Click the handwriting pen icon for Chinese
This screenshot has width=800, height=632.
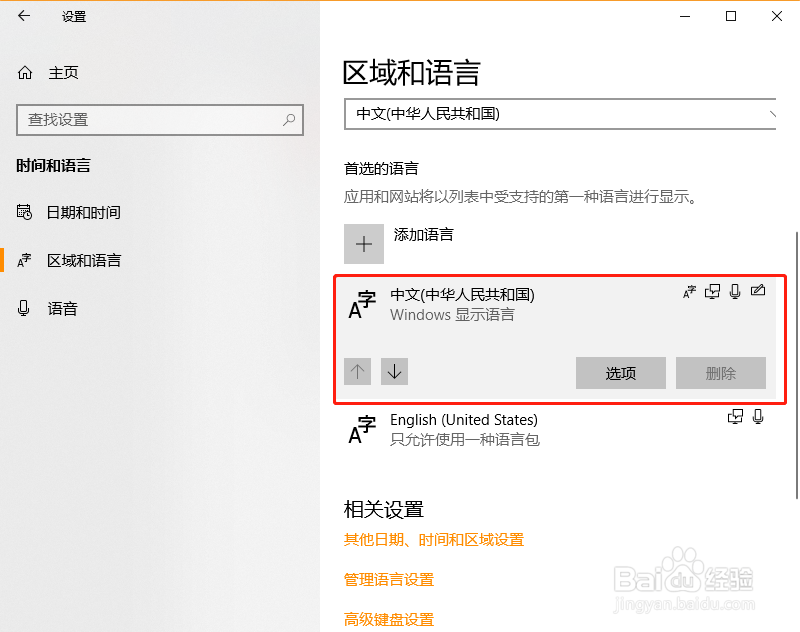759,290
